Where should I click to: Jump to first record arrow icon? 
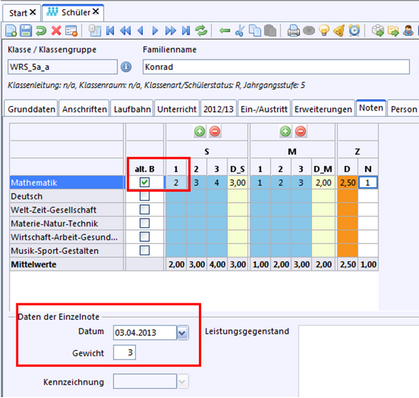(110, 31)
